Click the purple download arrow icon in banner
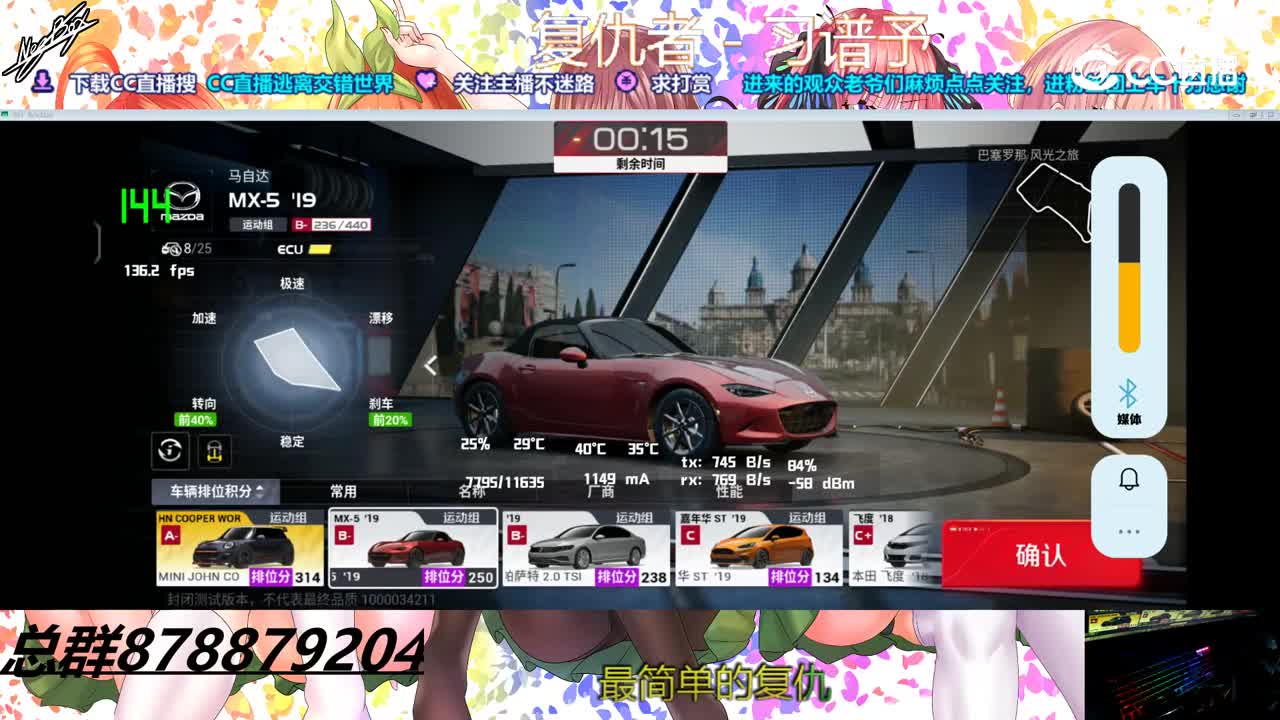The height and width of the screenshot is (720, 1280). pyautogui.click(x=43, y=80)
